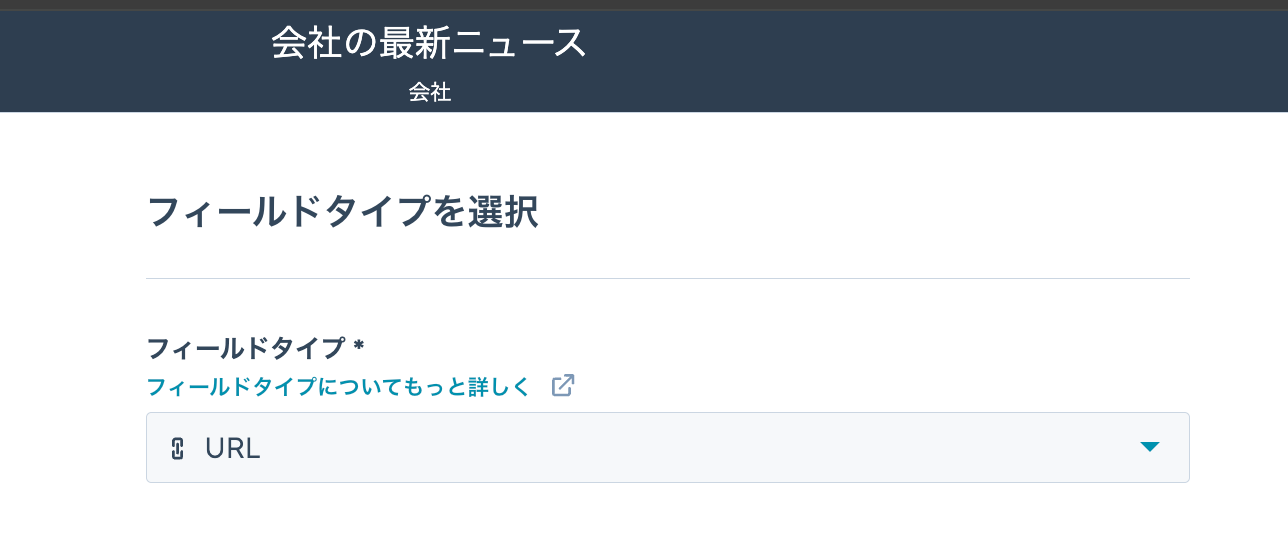Viewport: 1288px width, 541px height.
Task: Click blank white area below the dropdown
Action: (668, 515)
